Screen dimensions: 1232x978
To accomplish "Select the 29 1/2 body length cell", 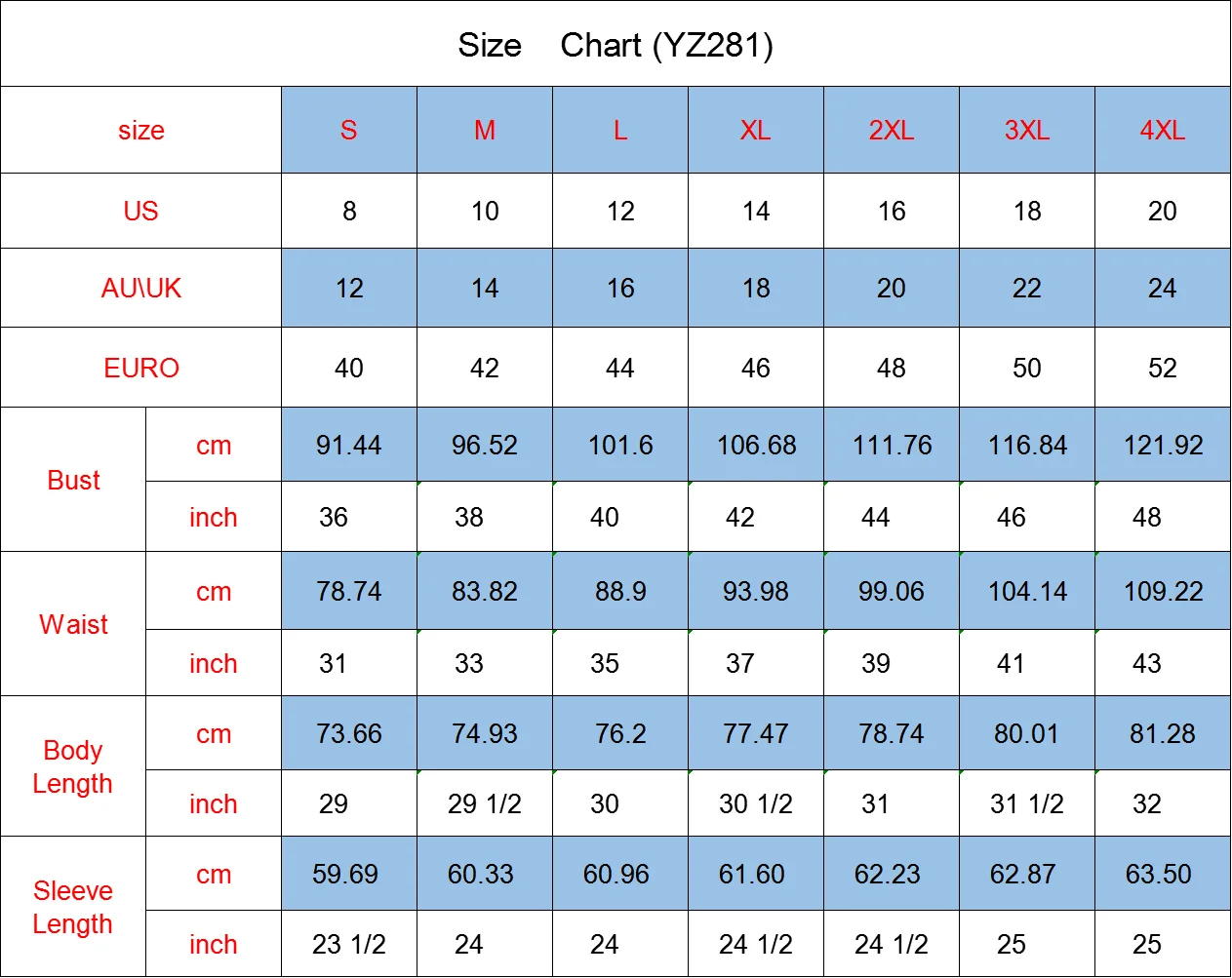I will [485, 804].
